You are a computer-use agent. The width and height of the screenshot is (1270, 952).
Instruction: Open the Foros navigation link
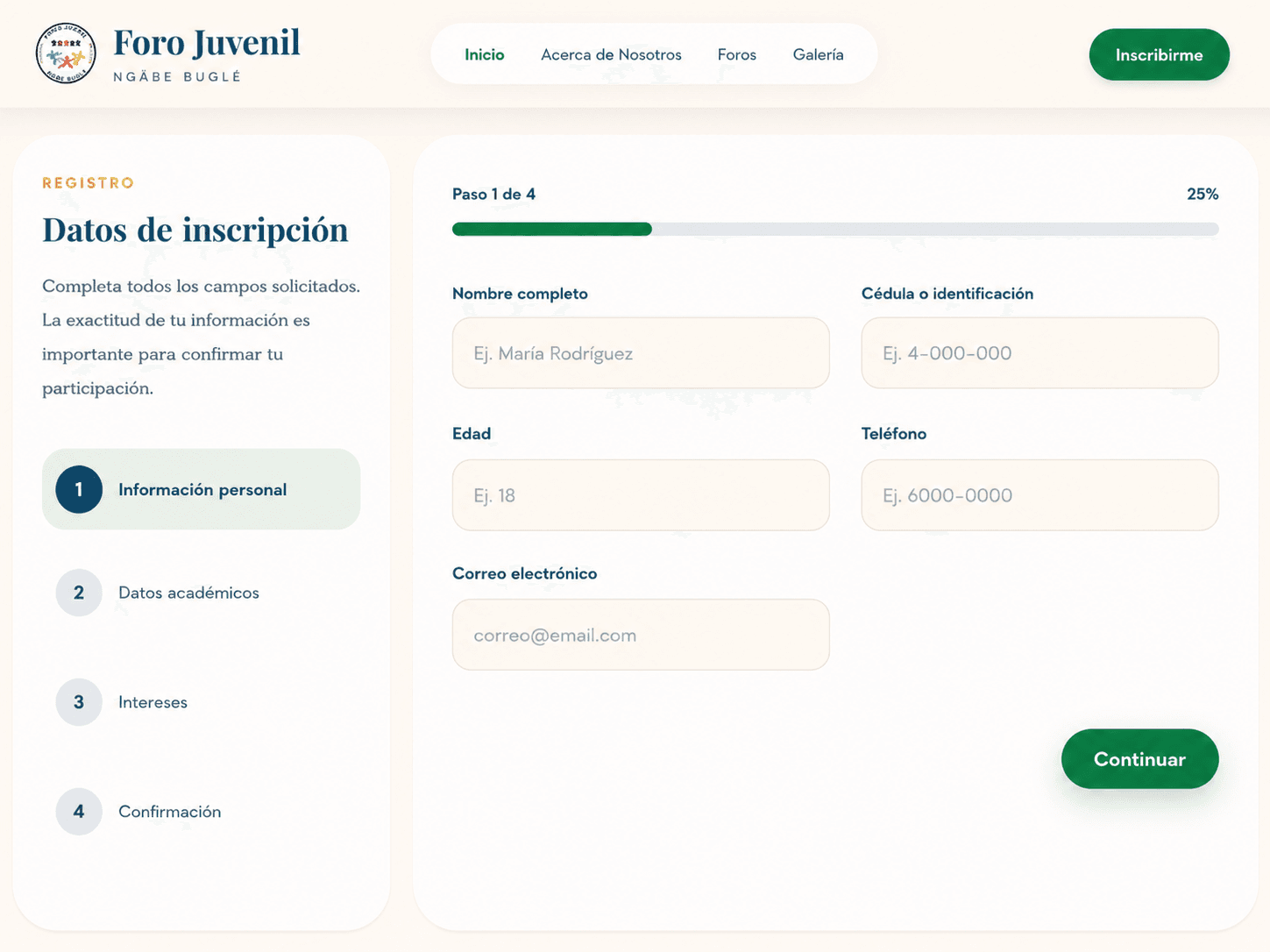coord(737,54)
